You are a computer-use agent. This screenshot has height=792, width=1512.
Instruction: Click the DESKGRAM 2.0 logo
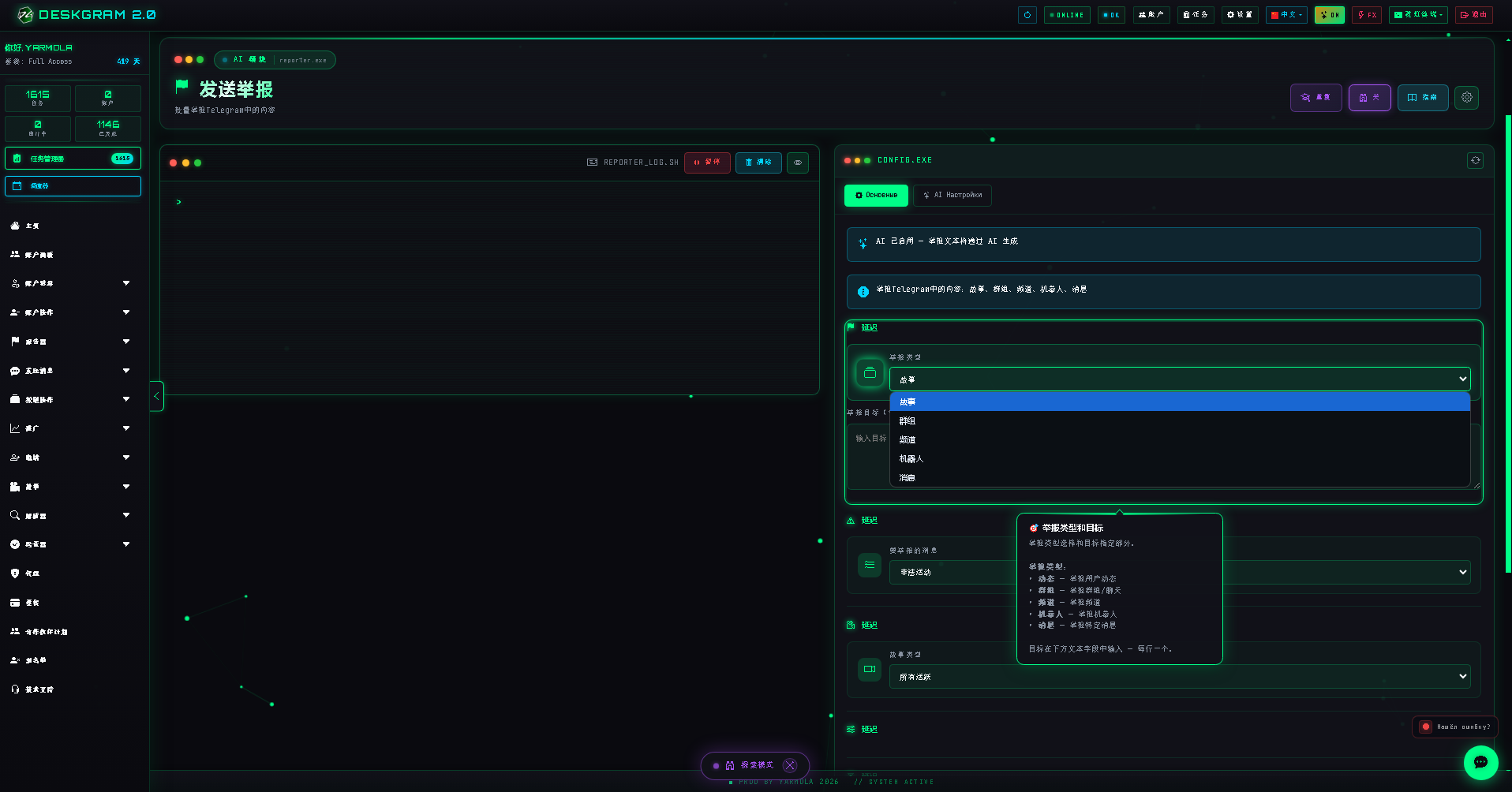[x=87, y=15]
